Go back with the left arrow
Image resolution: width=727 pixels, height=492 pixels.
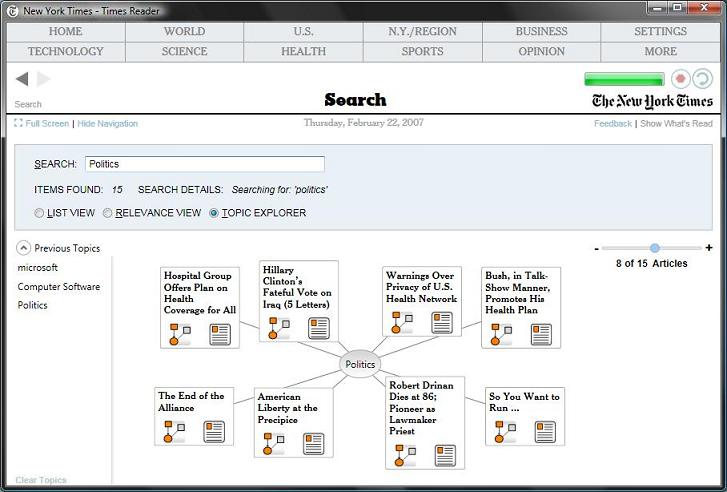[x=22, y=79]
